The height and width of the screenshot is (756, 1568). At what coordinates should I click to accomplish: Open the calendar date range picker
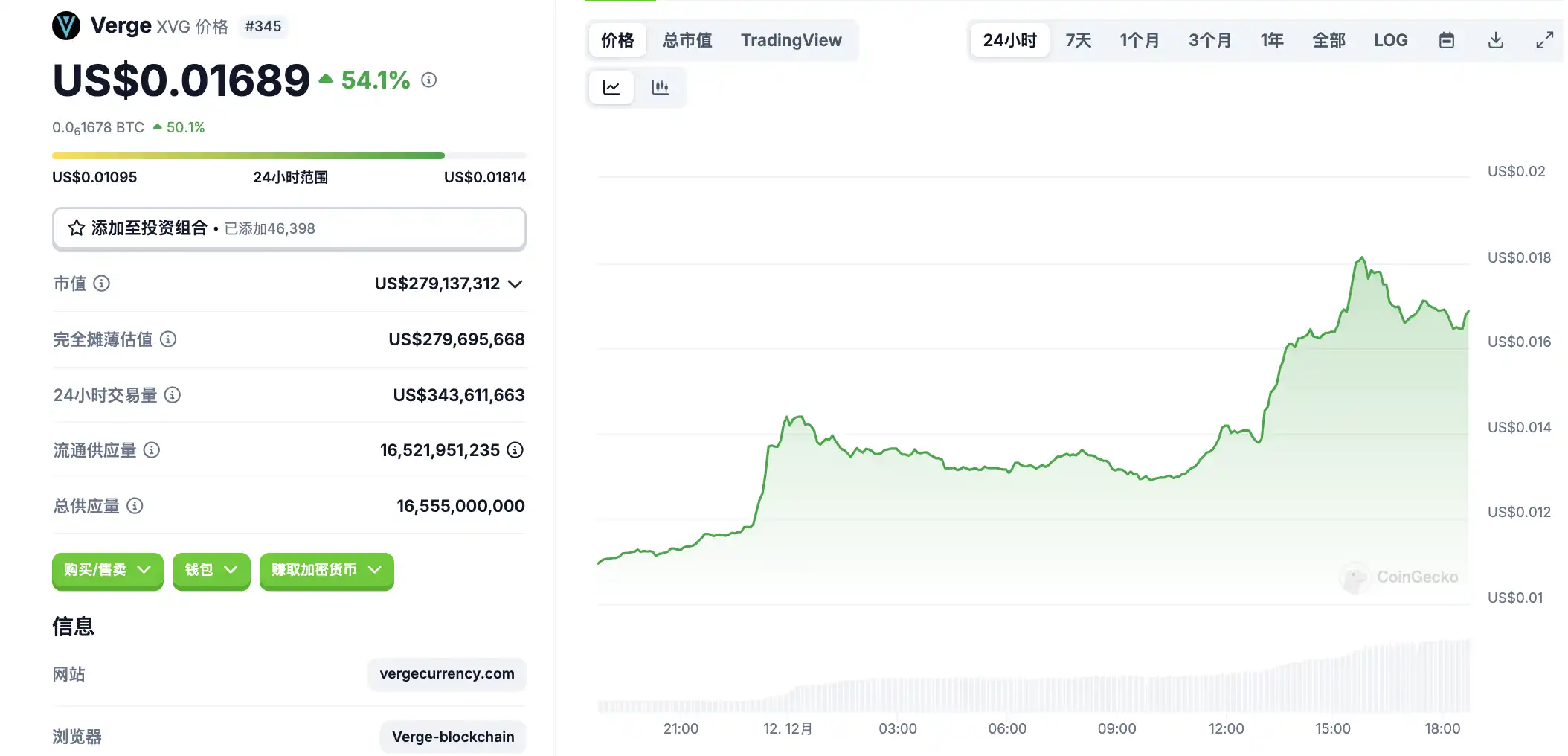point(1446,40)
